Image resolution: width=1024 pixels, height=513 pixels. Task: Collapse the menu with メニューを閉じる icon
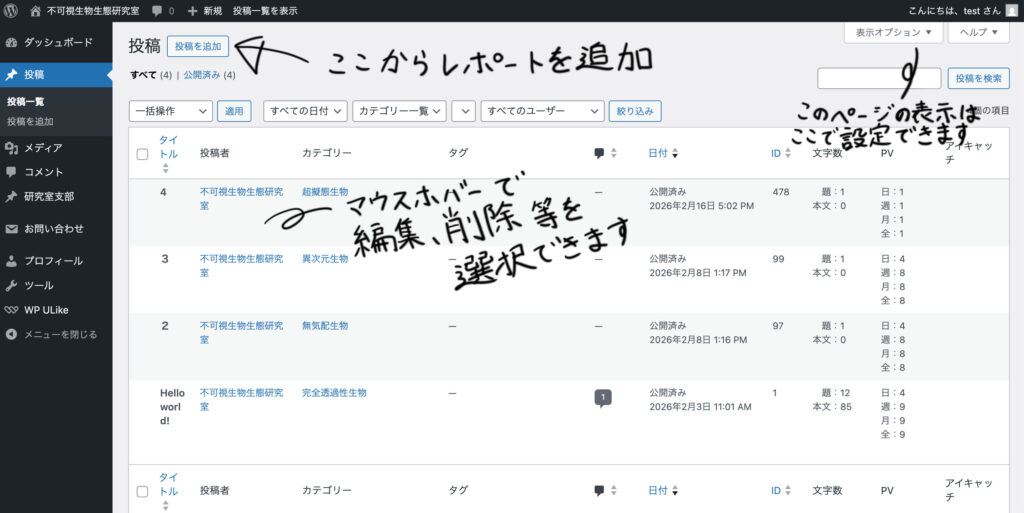pyautogui.click(x=11, y=334)
